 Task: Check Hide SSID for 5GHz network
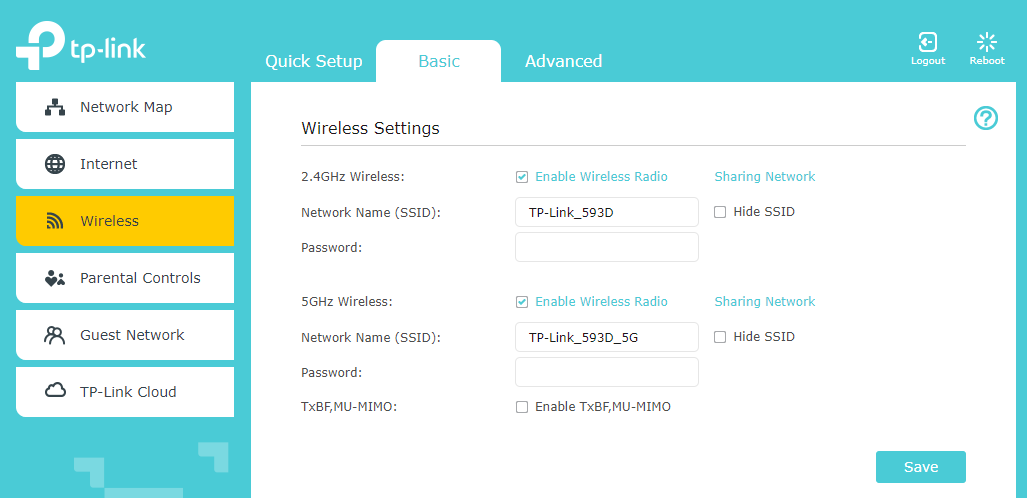pyautogui.click(x=720, y=337)
